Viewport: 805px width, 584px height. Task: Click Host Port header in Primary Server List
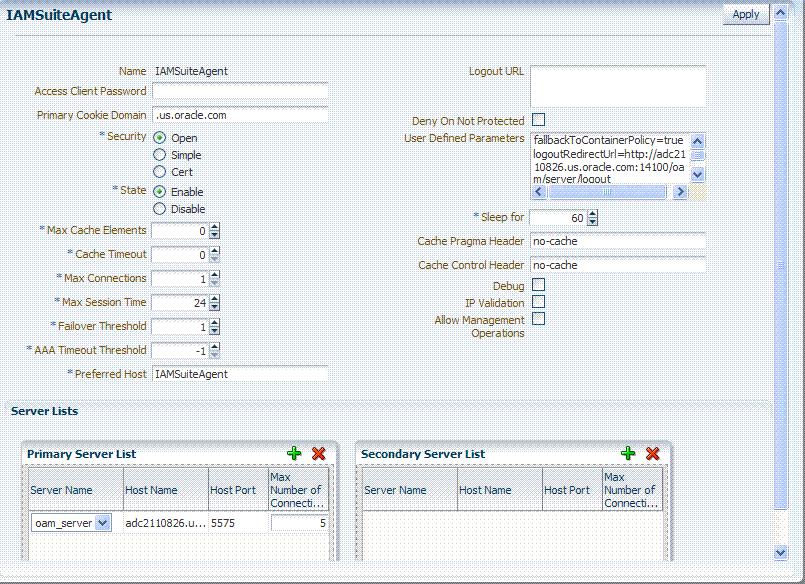pyautogui.click(x=238, y=490)
